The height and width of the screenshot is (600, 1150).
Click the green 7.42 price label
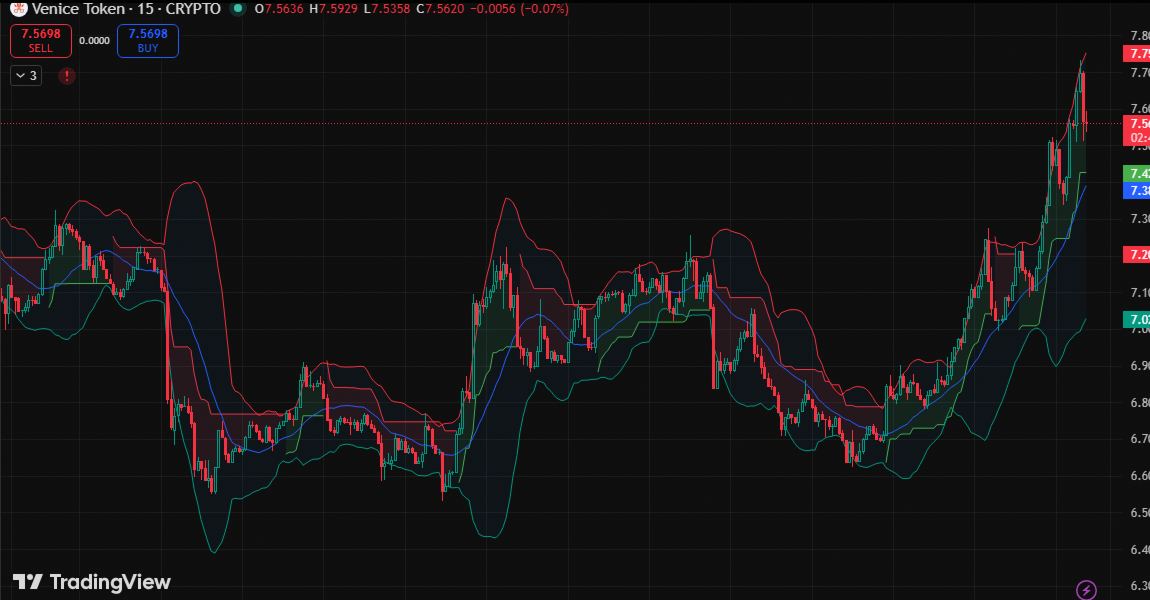point(1138,173)
